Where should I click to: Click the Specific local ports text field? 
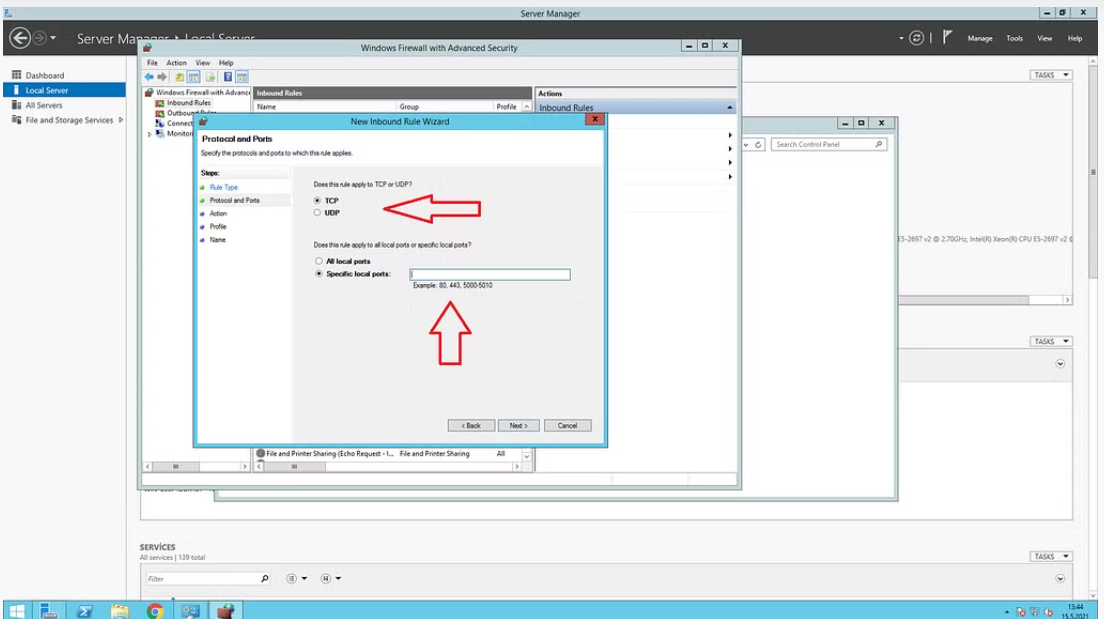click(x=490, y=275)
